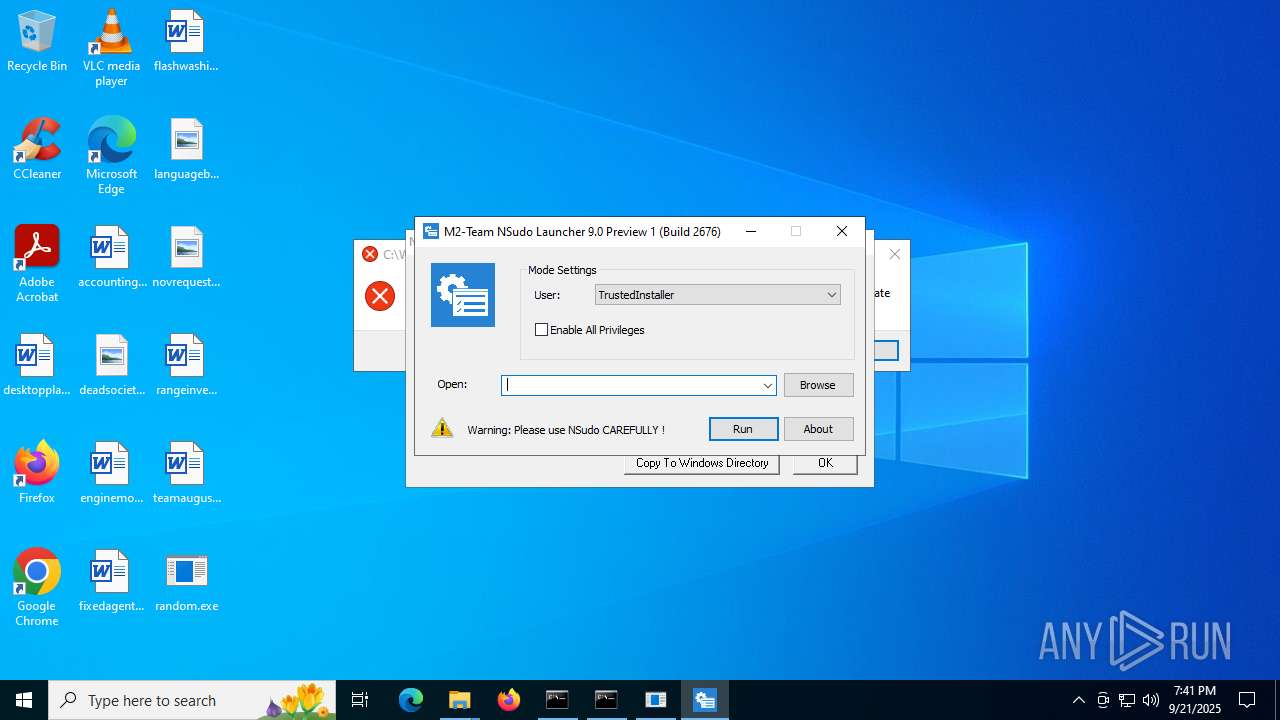Select the Firefox desktop shortcut

(x=37, y=473)
